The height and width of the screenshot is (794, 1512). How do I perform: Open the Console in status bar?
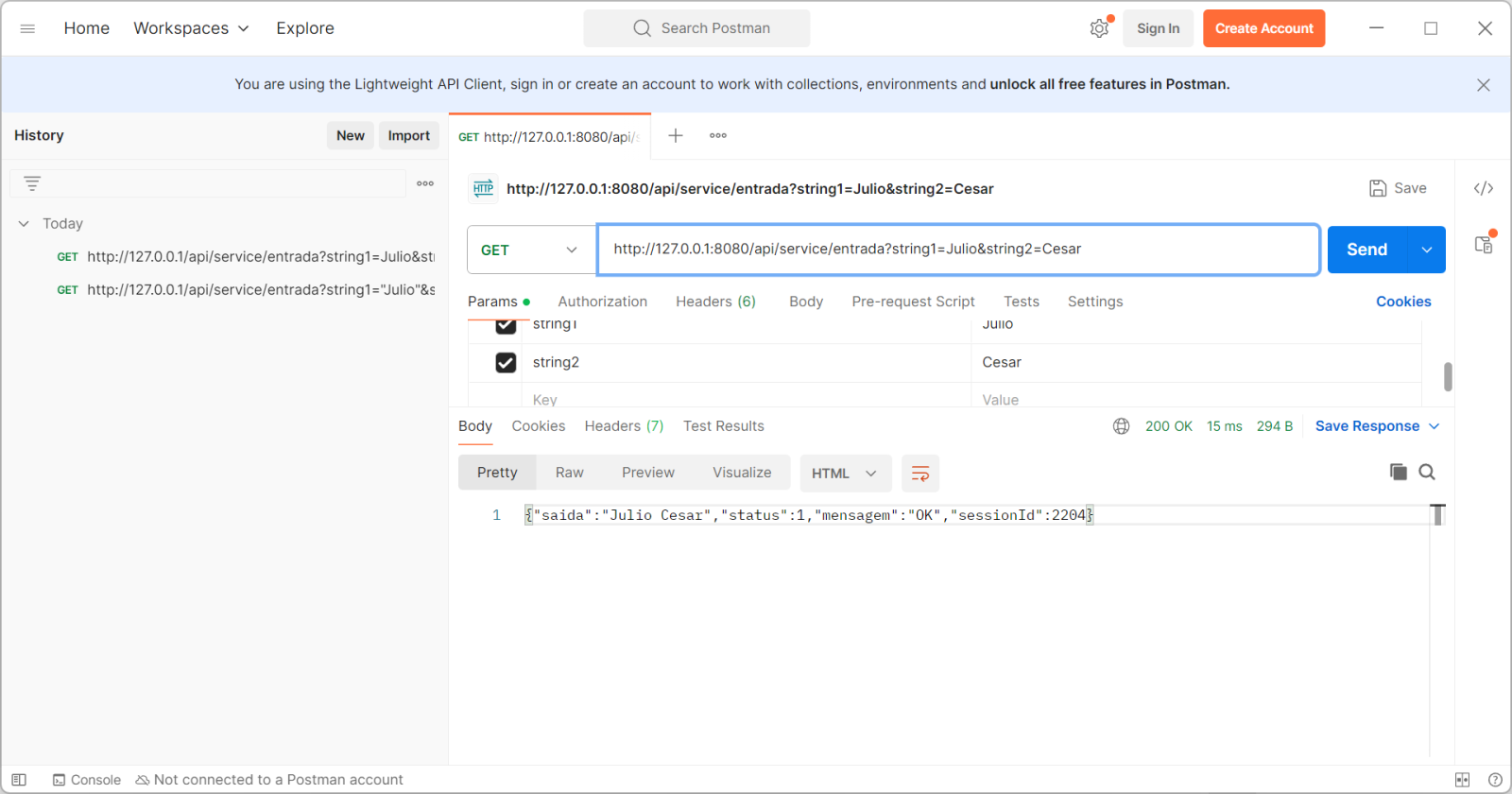[87, 780]
